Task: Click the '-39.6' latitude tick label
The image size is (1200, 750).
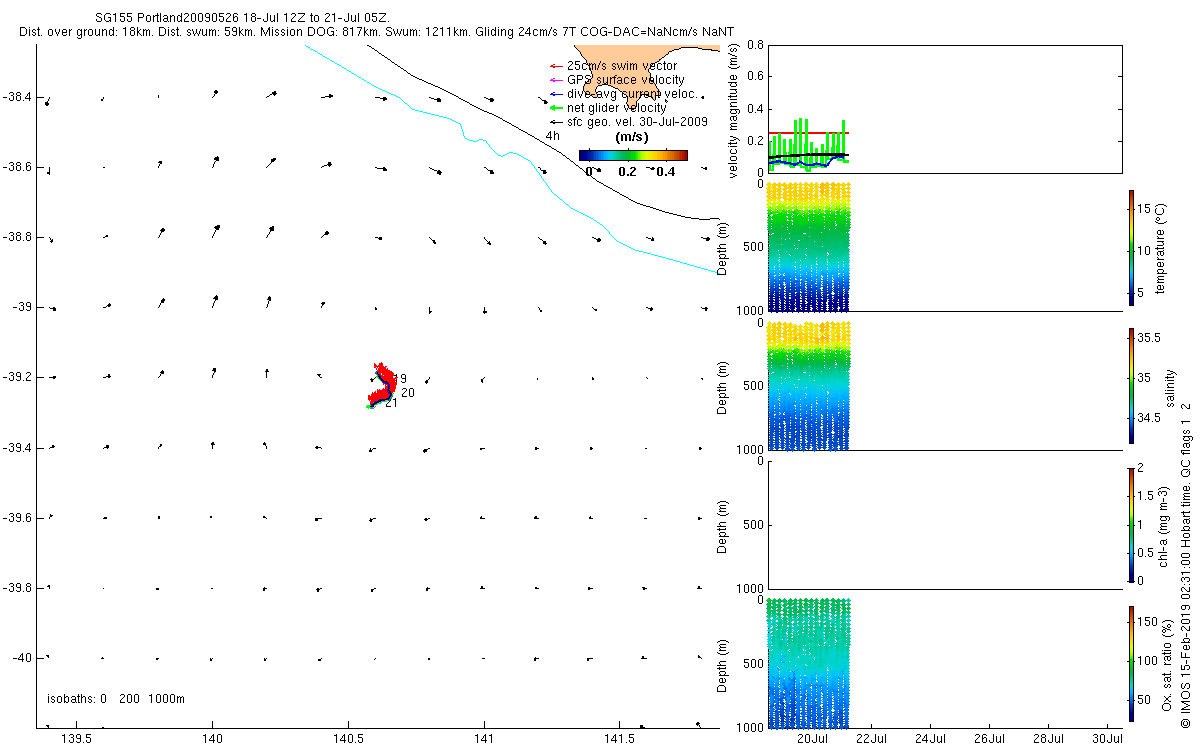Action: coord(18,517)
